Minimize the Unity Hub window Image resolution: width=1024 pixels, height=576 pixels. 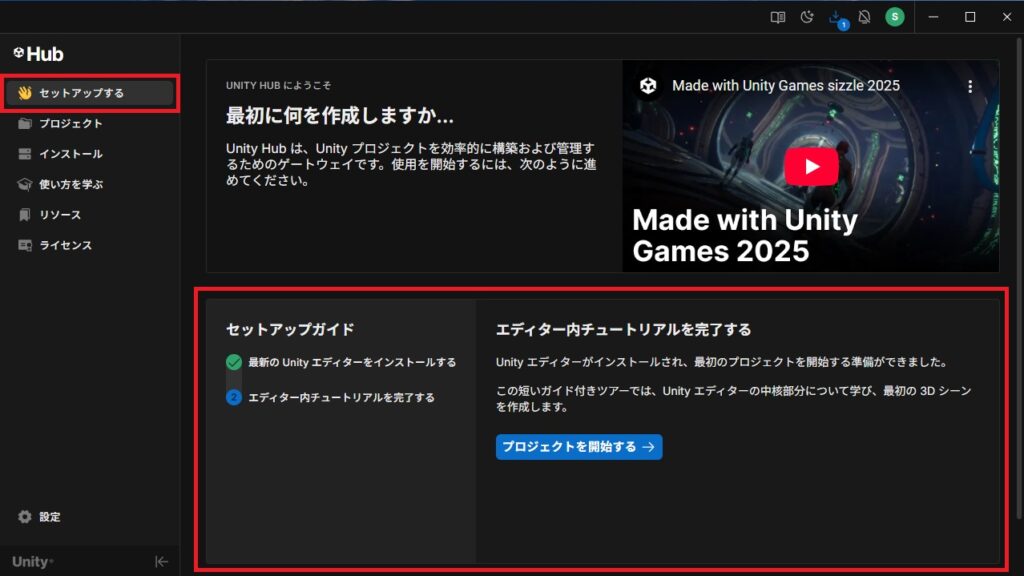933,17
